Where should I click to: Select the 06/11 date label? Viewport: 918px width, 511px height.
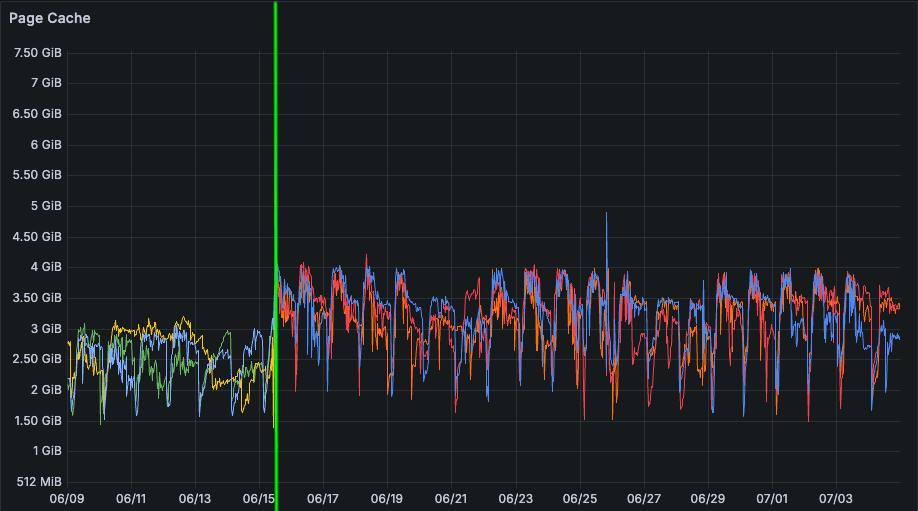pos(131,499)
